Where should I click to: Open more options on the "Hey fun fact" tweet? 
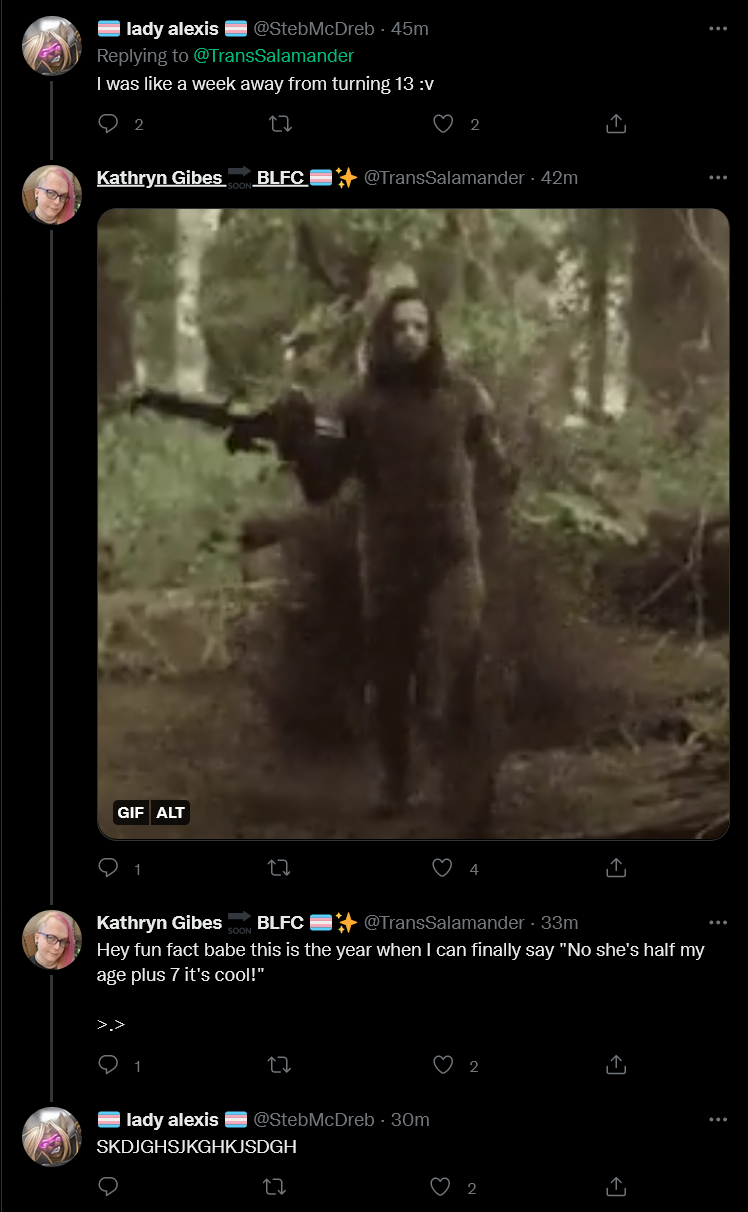tap(718, 922)
